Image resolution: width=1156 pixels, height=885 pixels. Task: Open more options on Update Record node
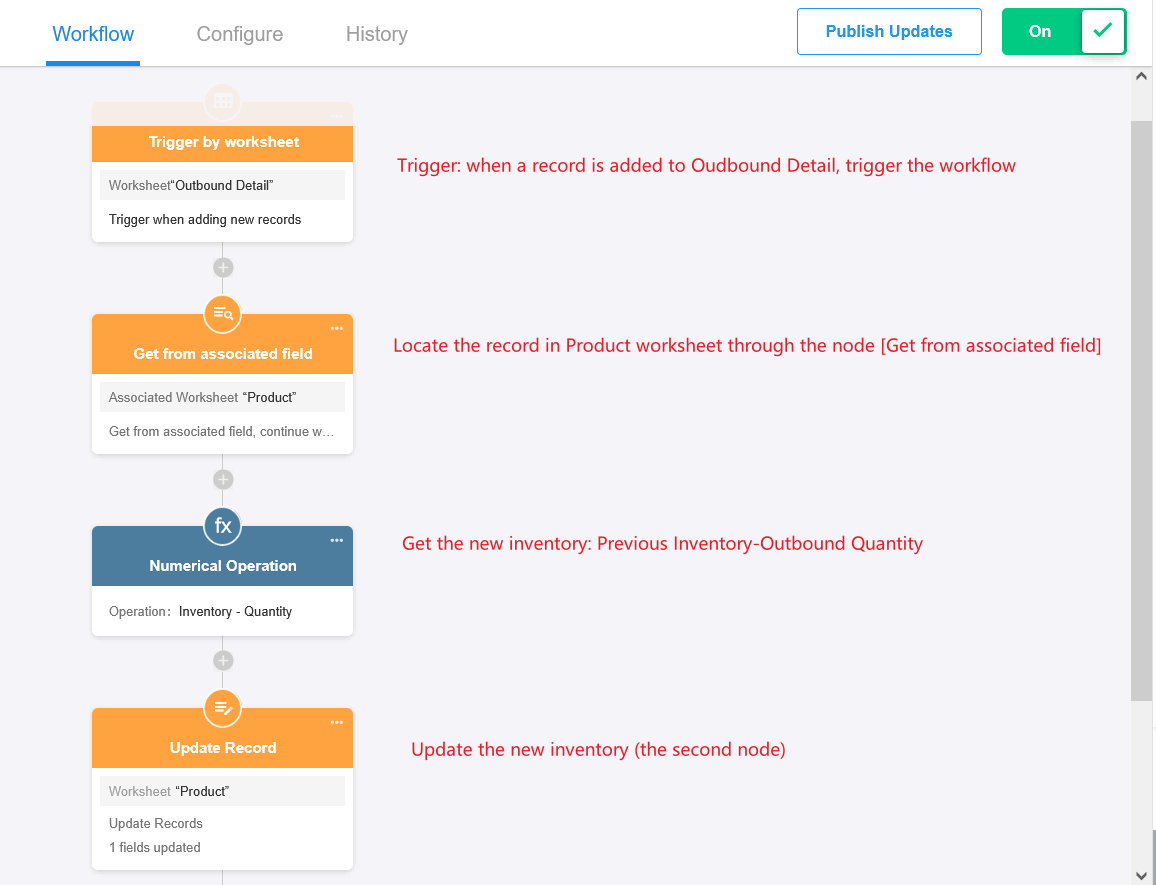pos(337,723)
